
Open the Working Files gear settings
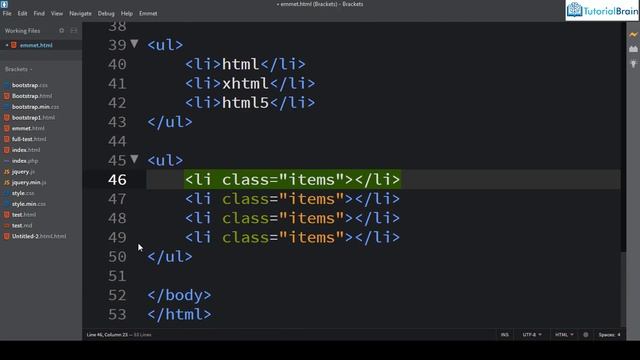62,31
